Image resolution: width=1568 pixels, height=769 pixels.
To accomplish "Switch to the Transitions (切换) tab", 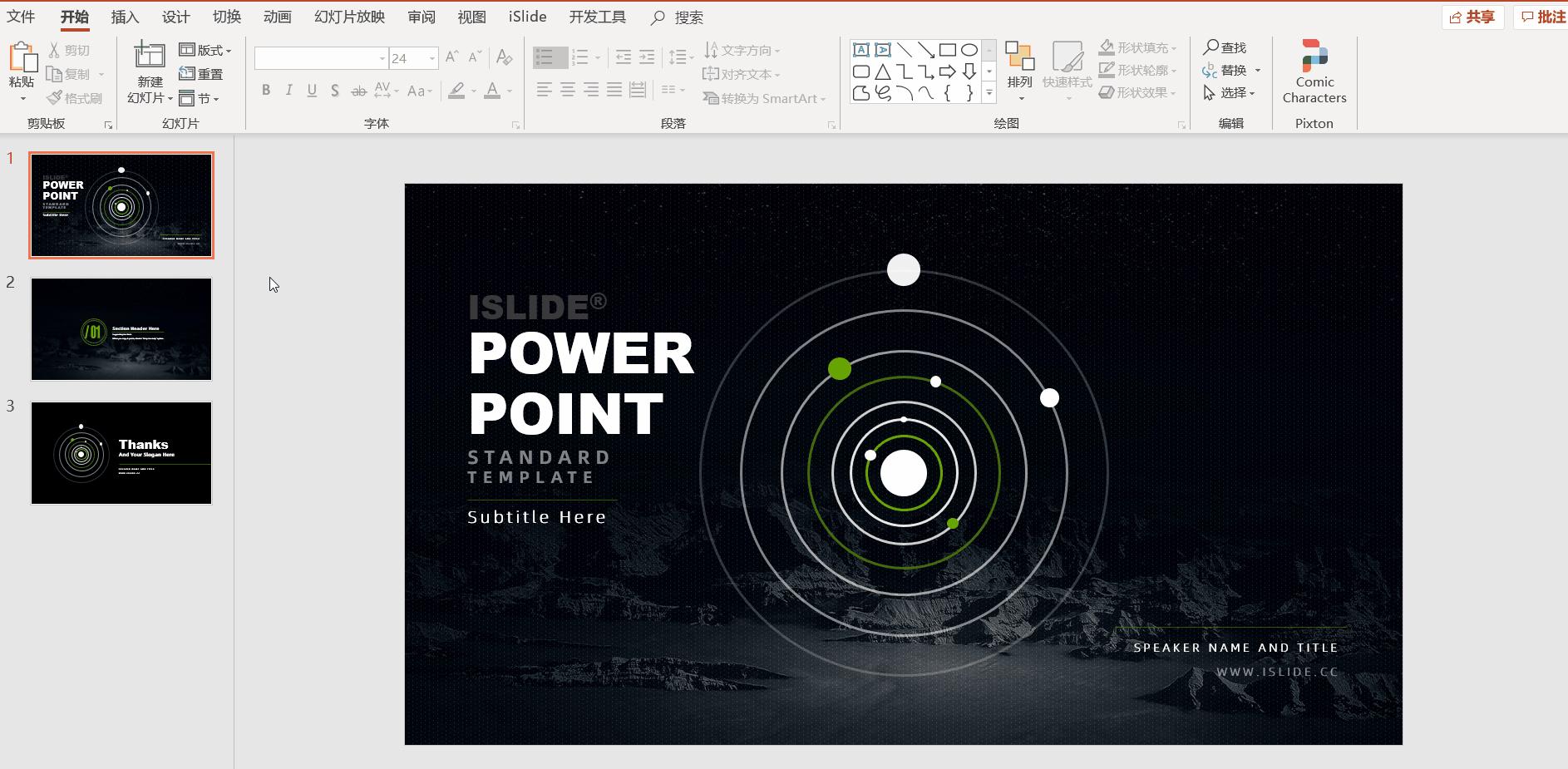I will click(x=226, y=17).
